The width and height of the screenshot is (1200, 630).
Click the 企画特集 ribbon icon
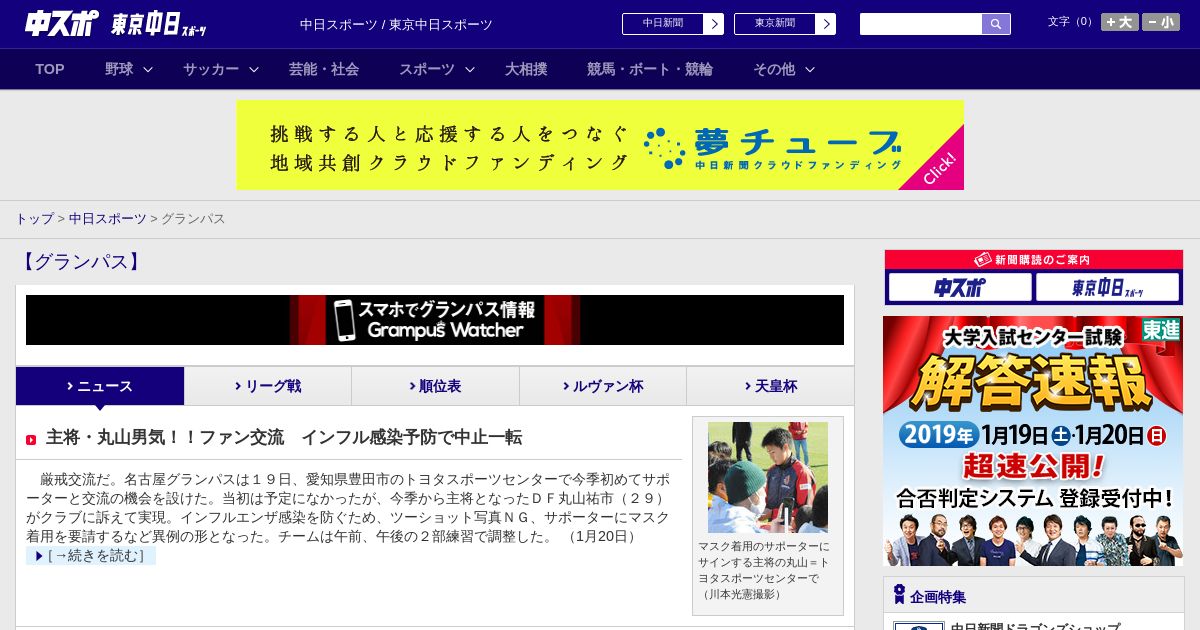tap(899, 595)
